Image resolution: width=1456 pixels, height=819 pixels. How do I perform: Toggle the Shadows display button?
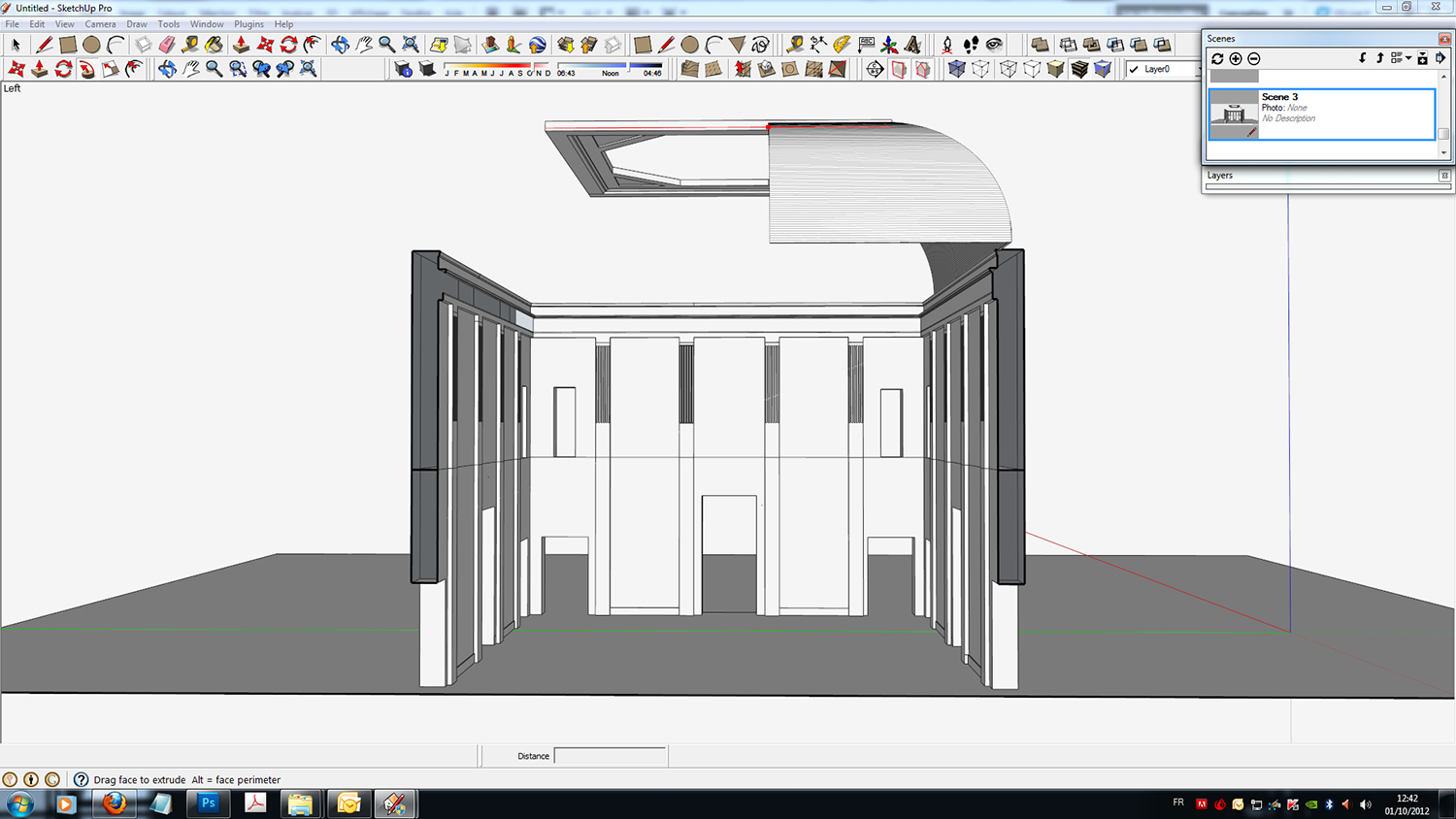(x=426, y=69)
